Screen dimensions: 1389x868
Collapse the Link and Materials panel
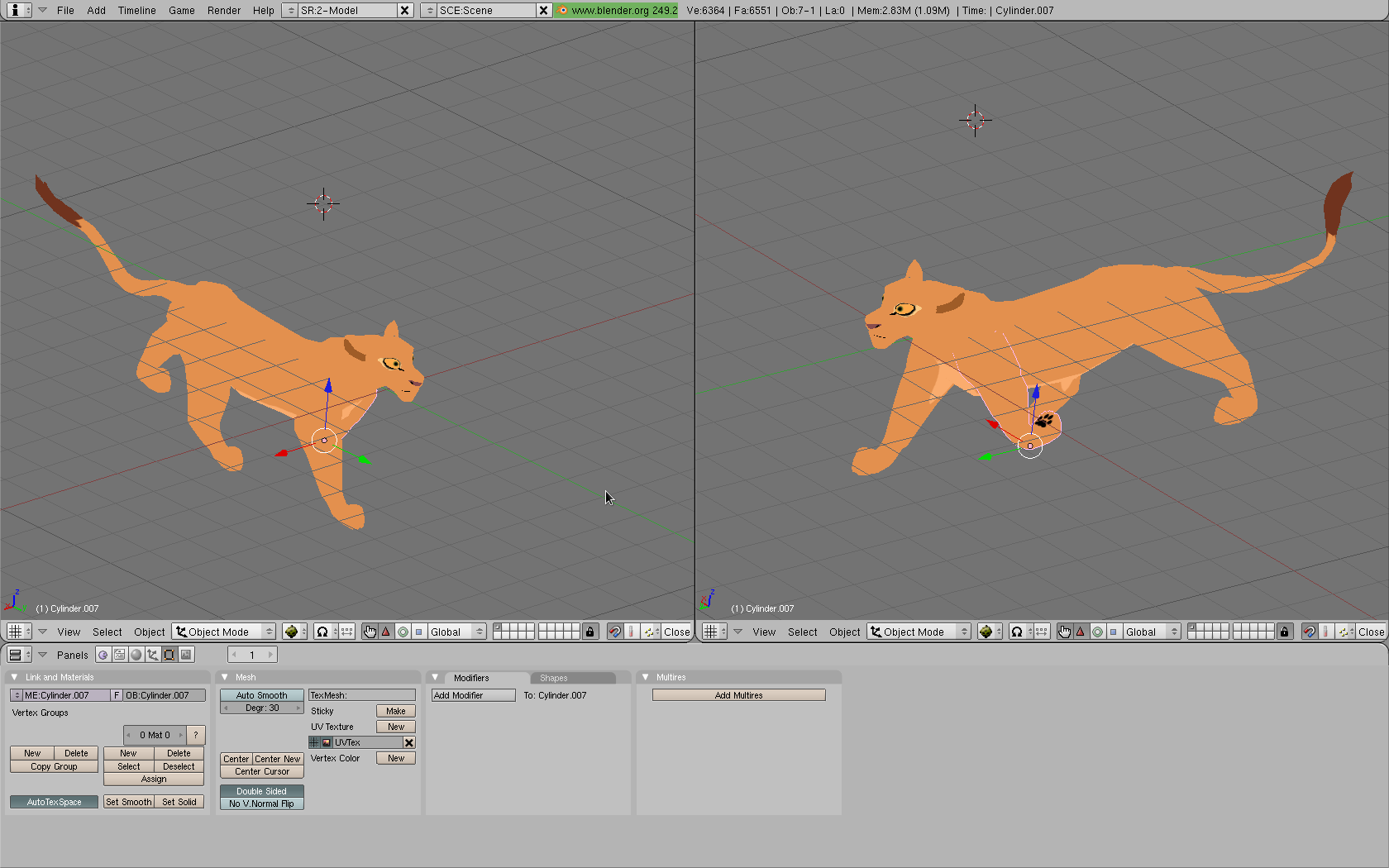[x=14, y=677]
